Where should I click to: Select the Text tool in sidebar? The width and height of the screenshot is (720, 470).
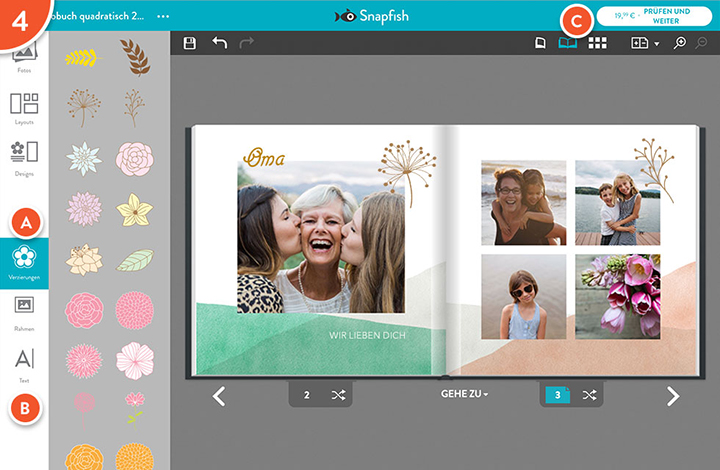(24, 366)
